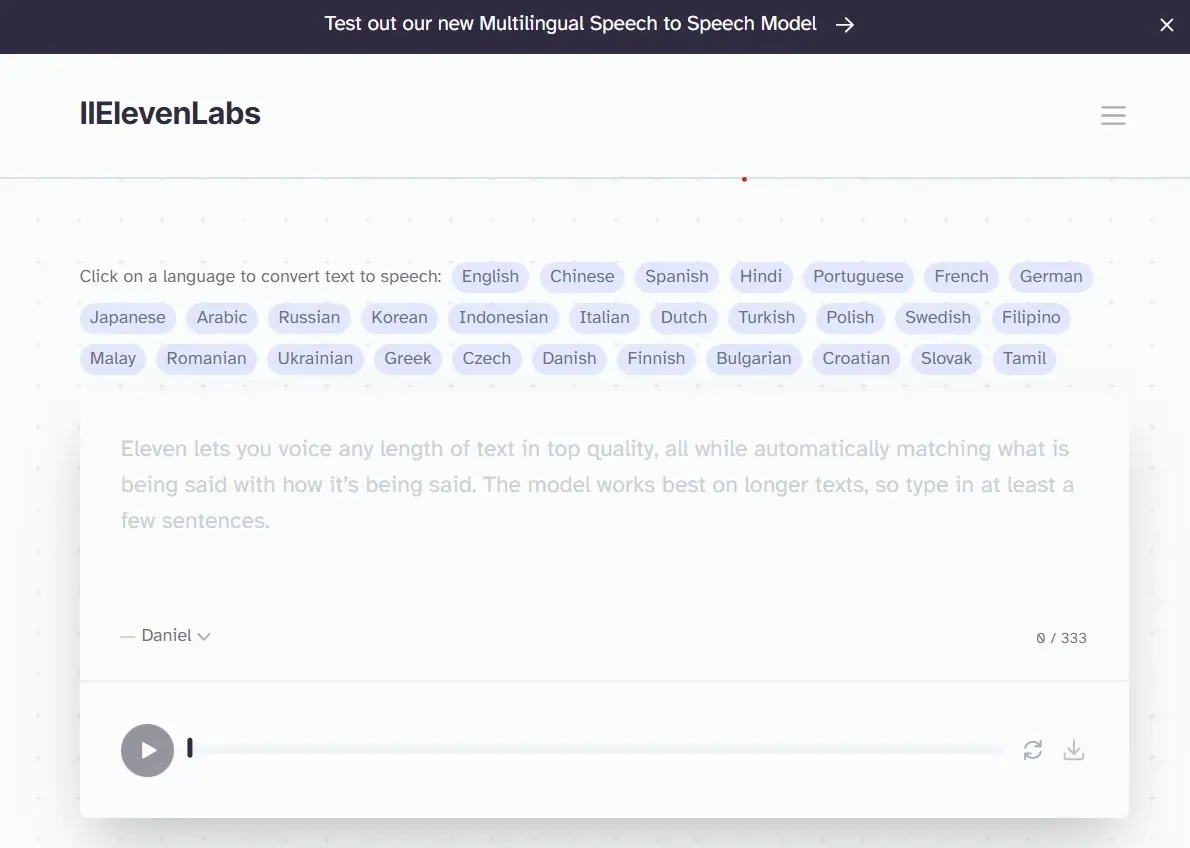Regenerate the speech audio
1190x848 pixels.
click(1032, 749)
